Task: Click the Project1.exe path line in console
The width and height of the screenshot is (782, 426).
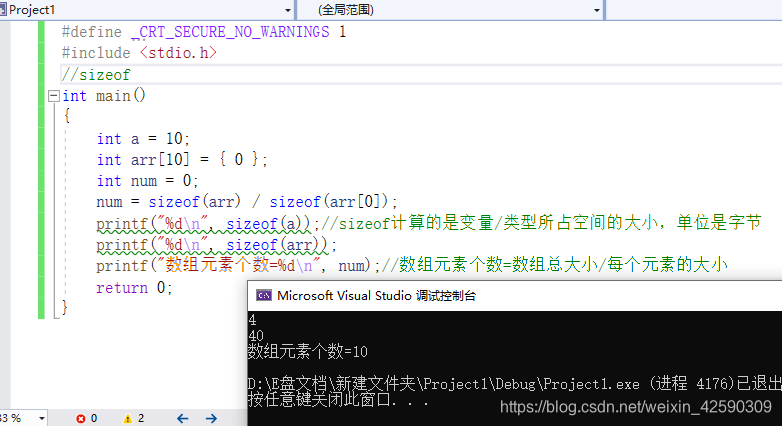Action: click(515, 384)
